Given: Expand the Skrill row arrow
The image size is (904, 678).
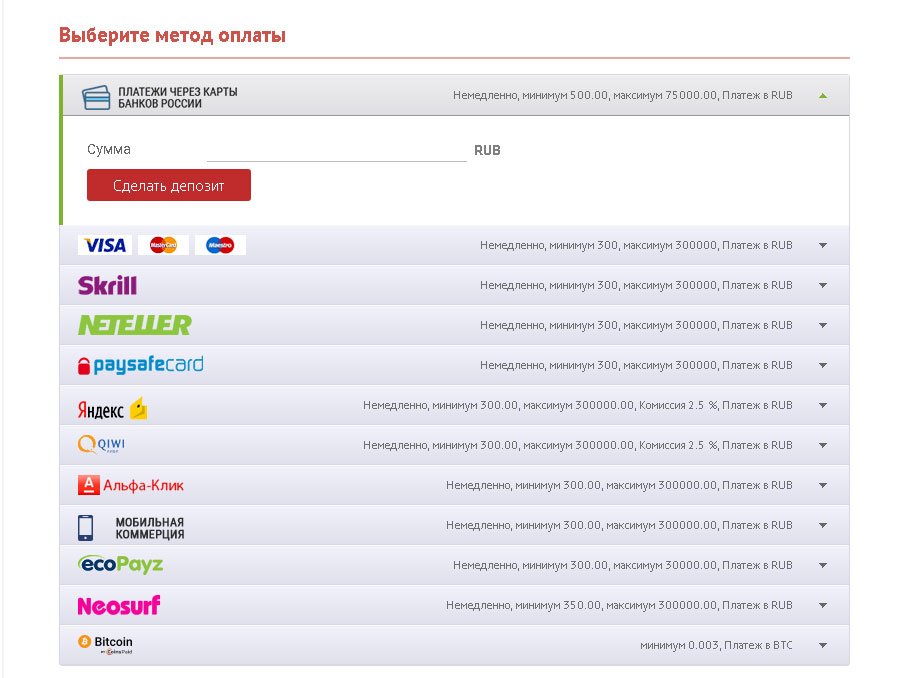Looking at the screenshot, I should 823,285.
